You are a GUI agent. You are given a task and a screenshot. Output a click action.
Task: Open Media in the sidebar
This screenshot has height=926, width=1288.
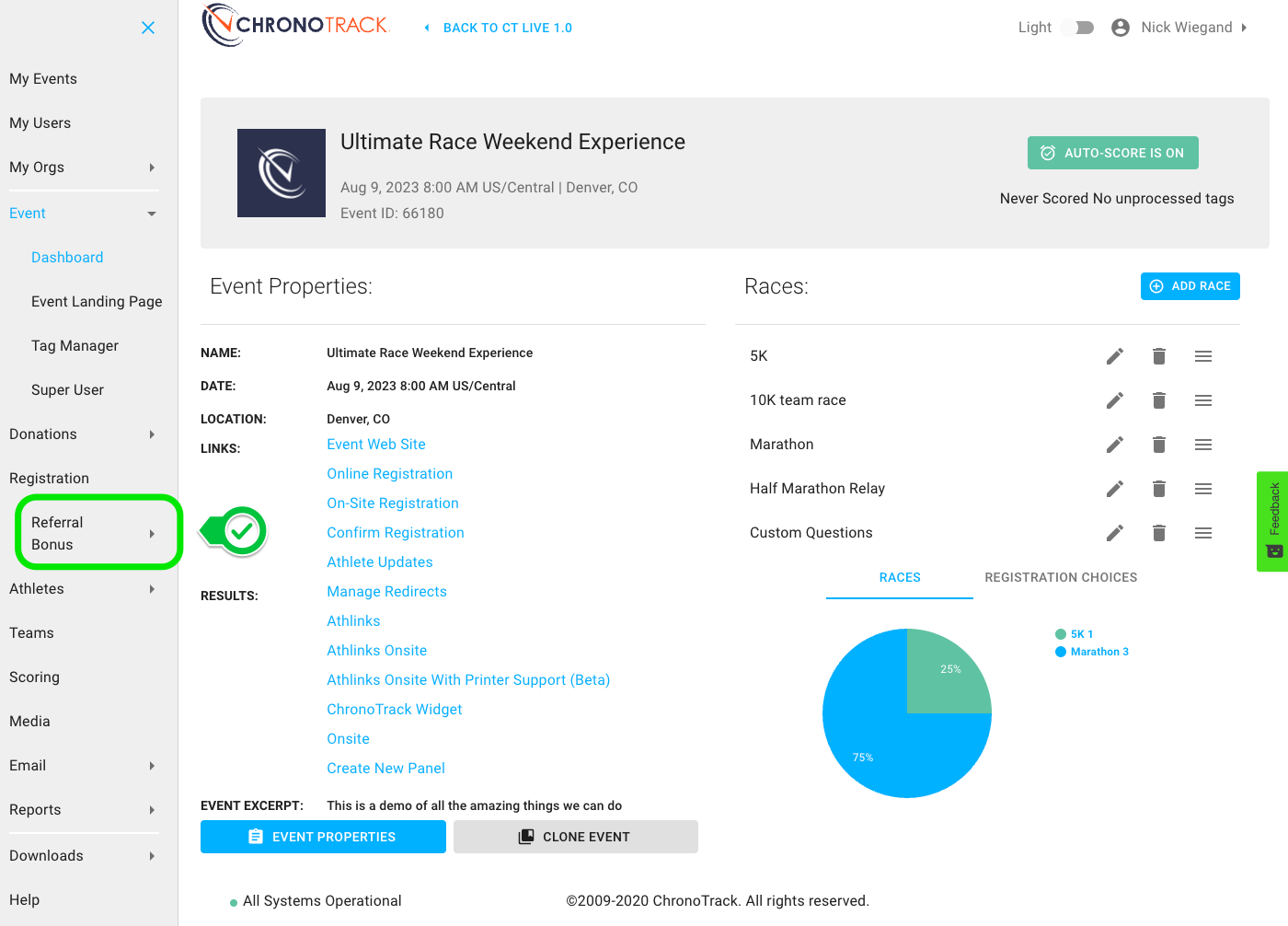pyautogui.click(x=29, y=722)
